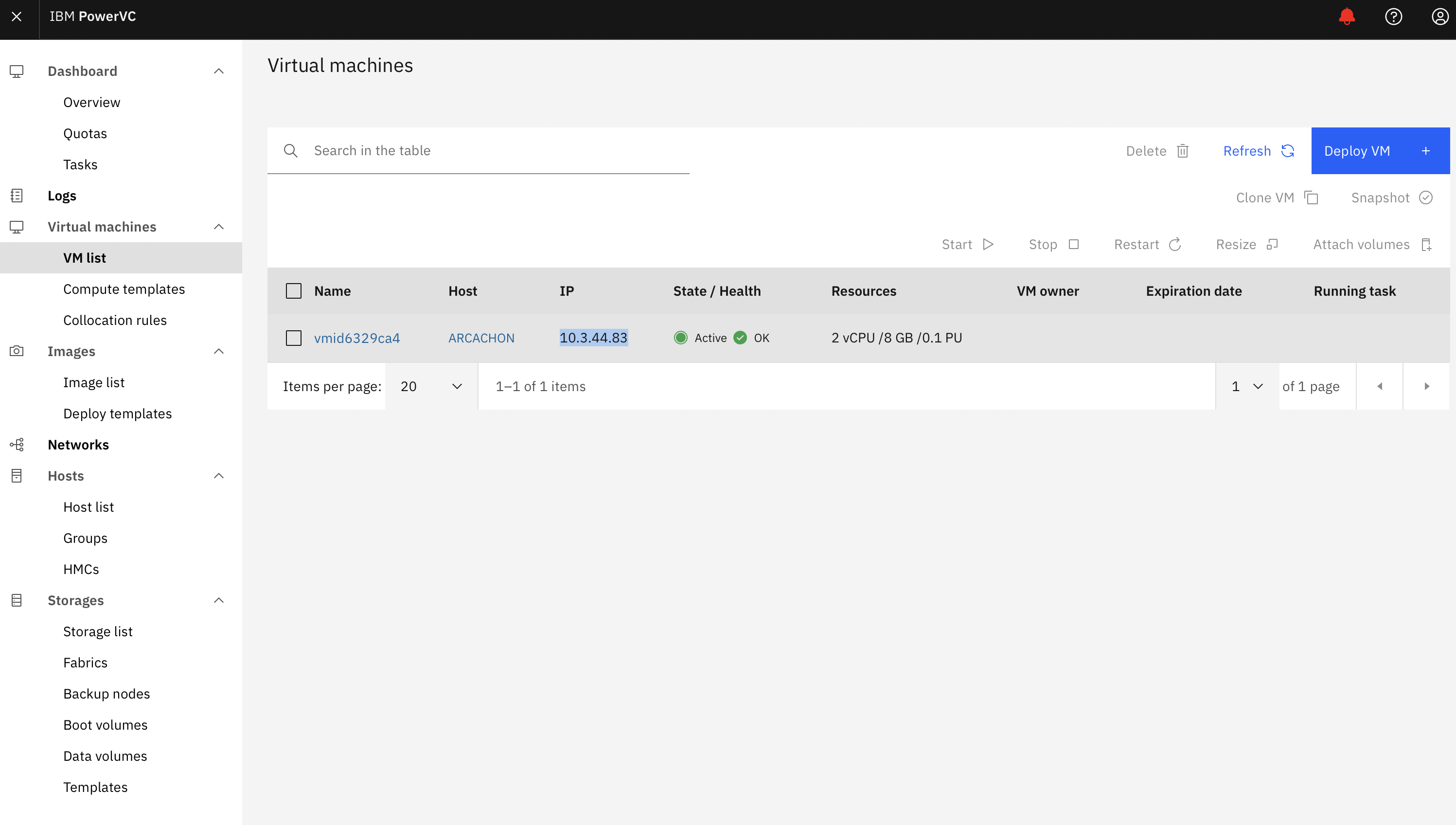Open the ARCACHON host link

click(481, 338)
